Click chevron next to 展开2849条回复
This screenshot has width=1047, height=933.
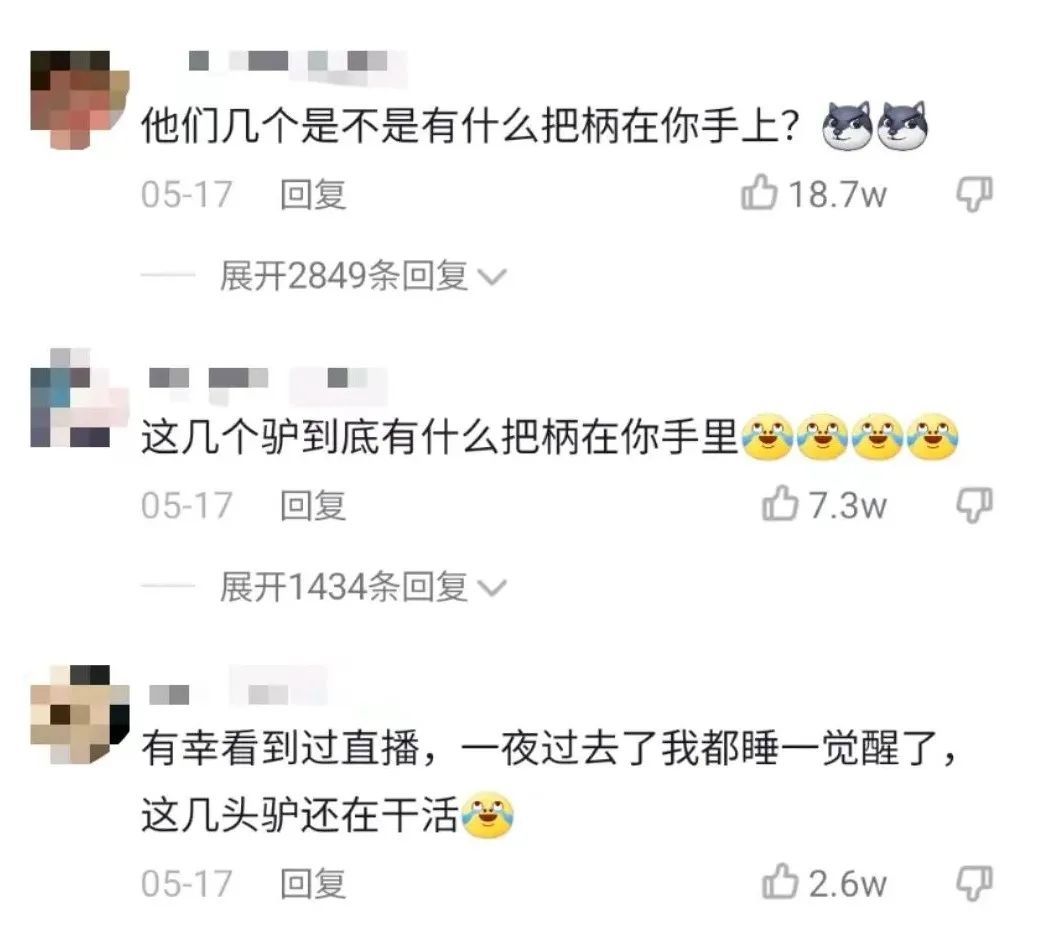(x=493, y=277)
